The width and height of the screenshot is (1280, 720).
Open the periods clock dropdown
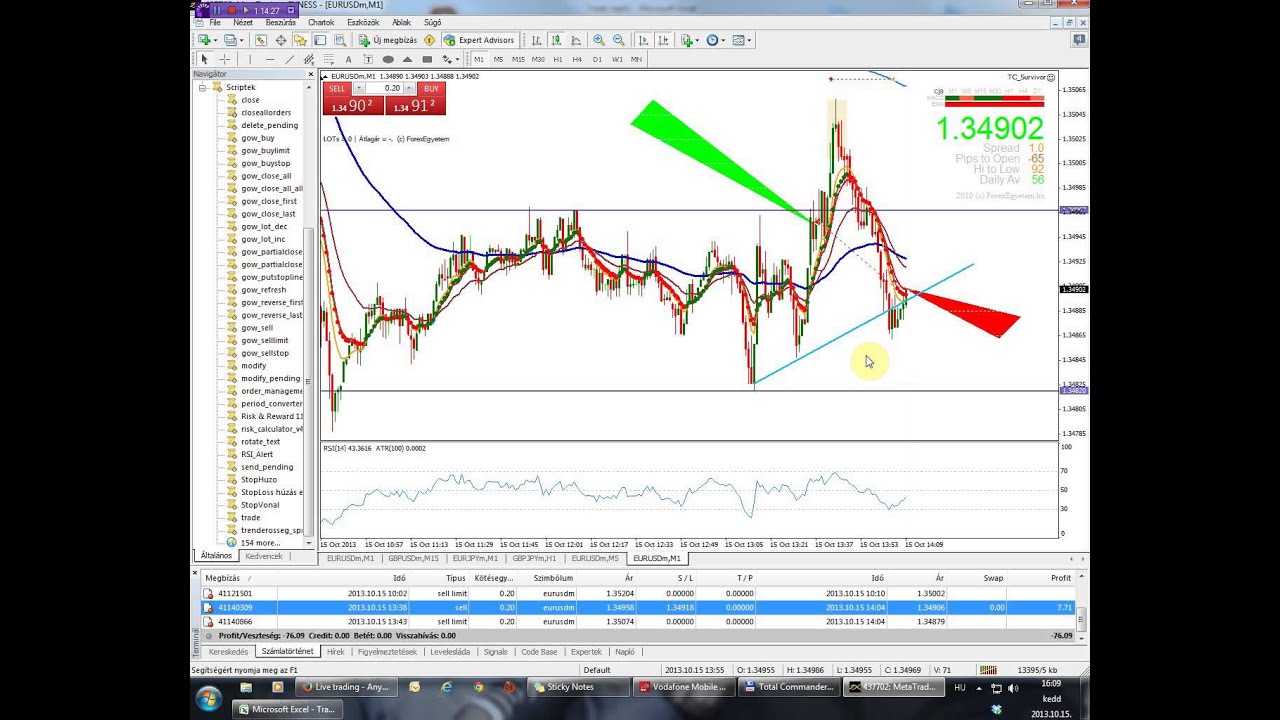715,40
